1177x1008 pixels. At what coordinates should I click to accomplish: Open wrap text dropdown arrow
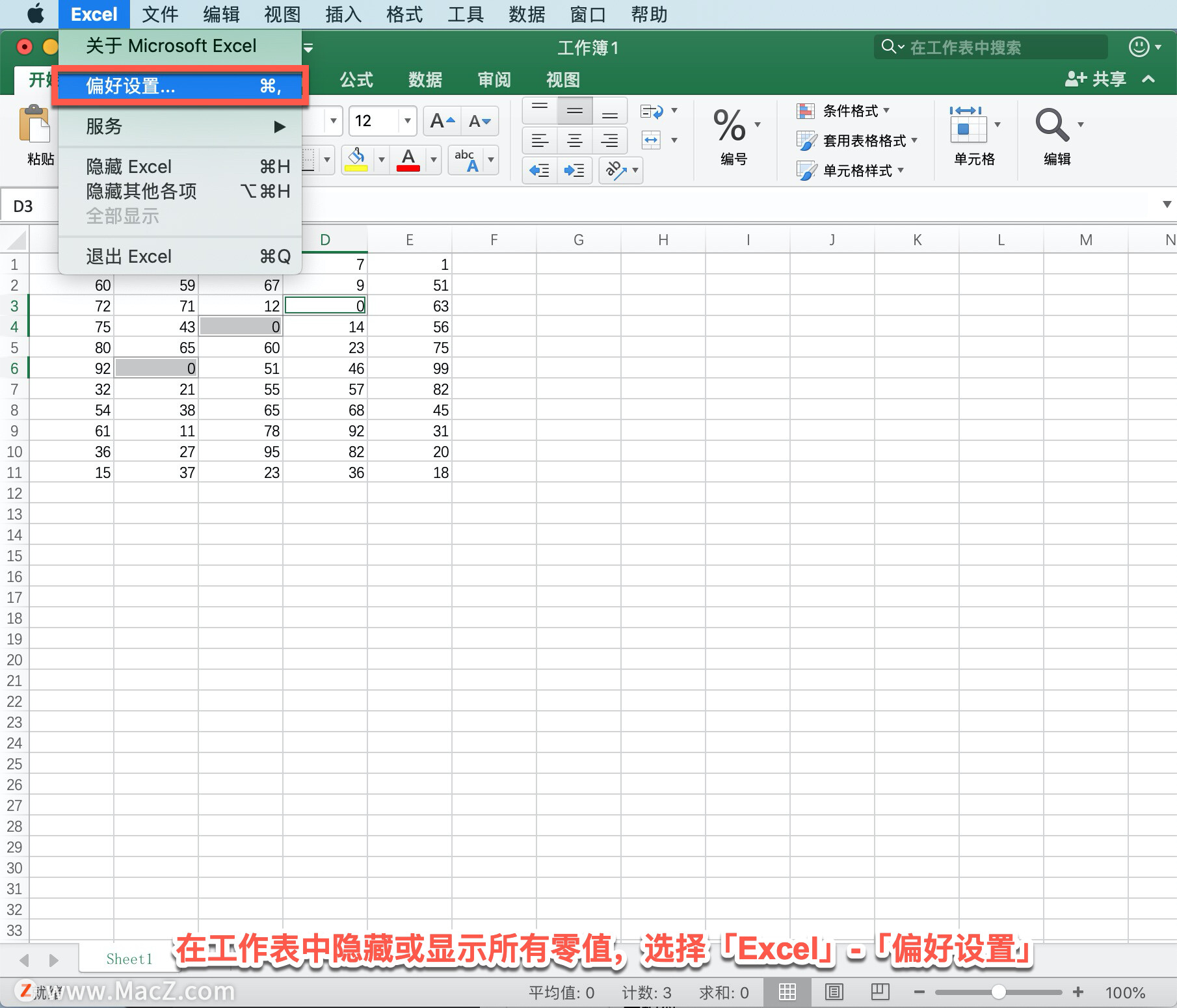click(674, 111)
